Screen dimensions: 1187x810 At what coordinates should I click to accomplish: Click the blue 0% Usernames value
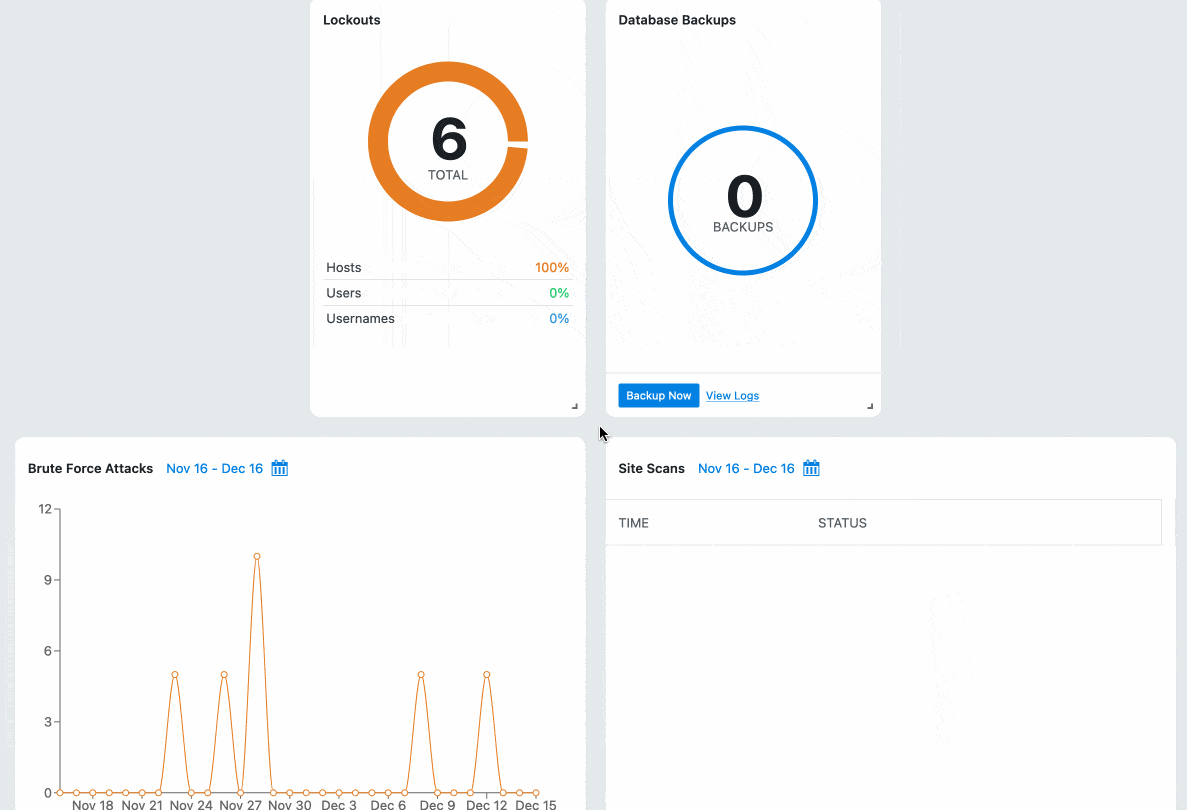click(559, 319)
